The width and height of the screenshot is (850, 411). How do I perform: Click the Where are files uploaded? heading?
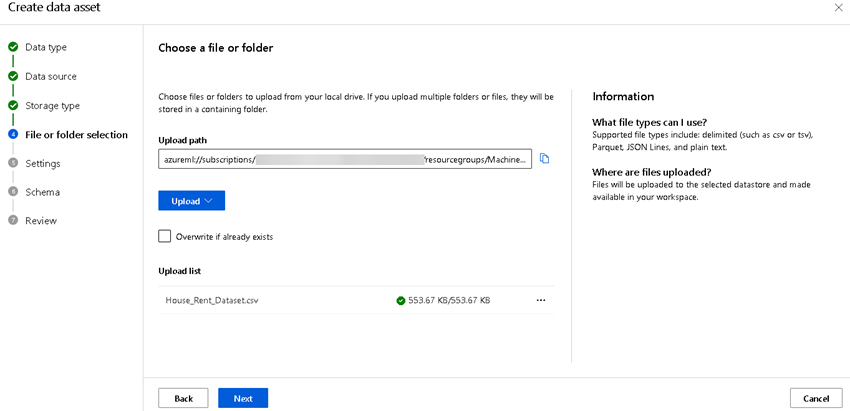pyautogui.click(x=652, y=172)
